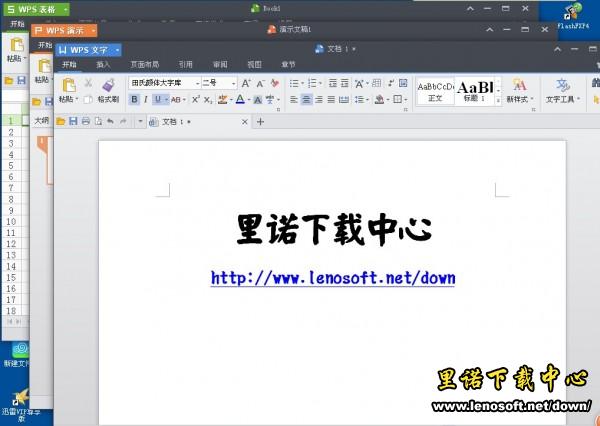
Task: Click the Distributed alignment icon
Action: point(344,100)
